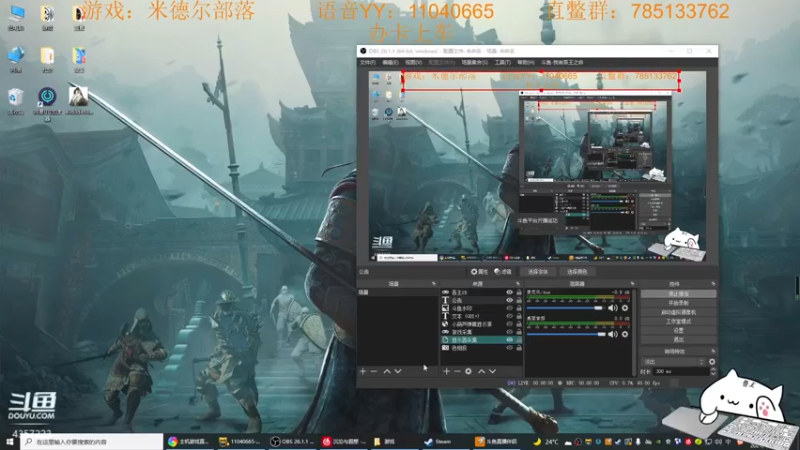Remove the selected source with minus icon
This screenshot has width=800, height=450.
click(x=457, y=371)
